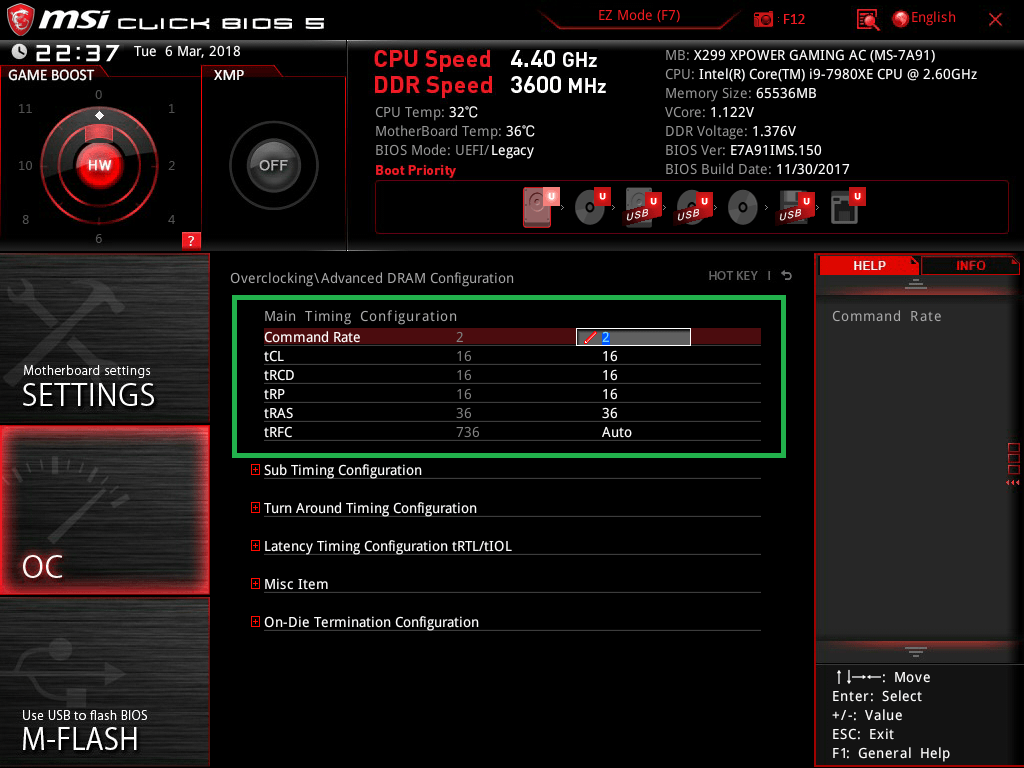Click the DDR Speed 3600 MHz readout

490,85
